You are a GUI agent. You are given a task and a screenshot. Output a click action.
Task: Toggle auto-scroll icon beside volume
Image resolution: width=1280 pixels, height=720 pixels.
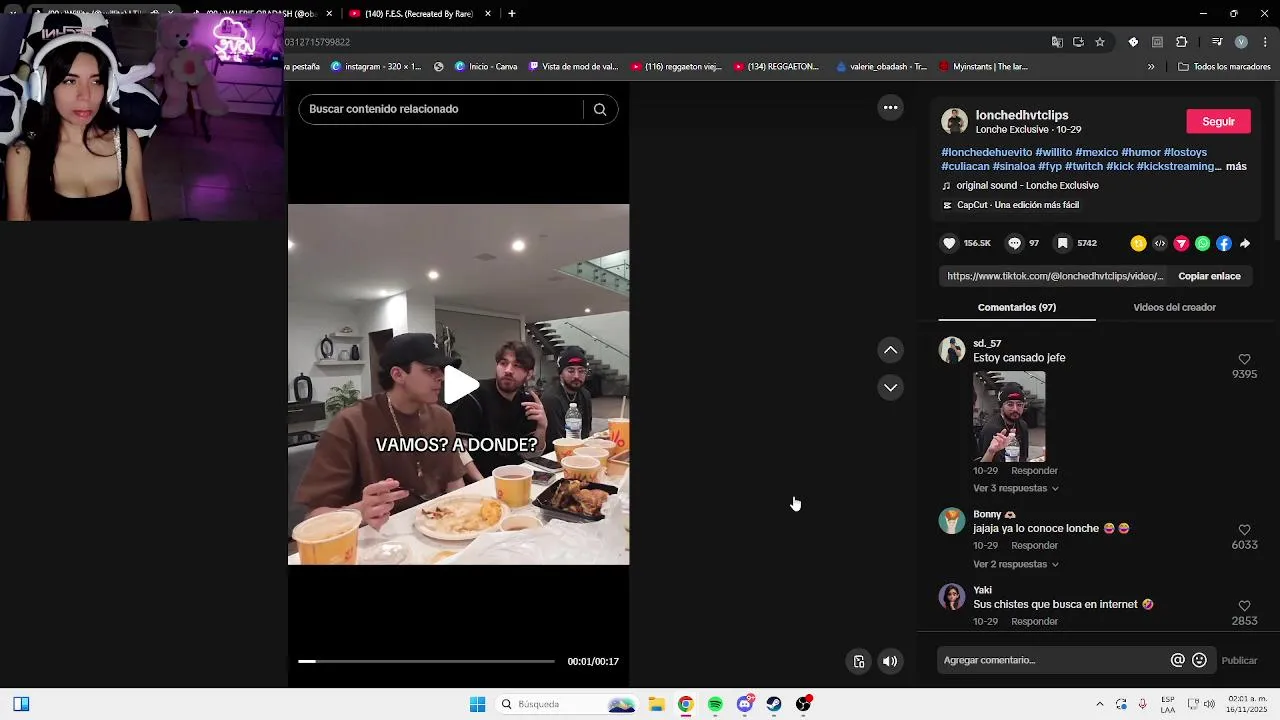point(859,661)
